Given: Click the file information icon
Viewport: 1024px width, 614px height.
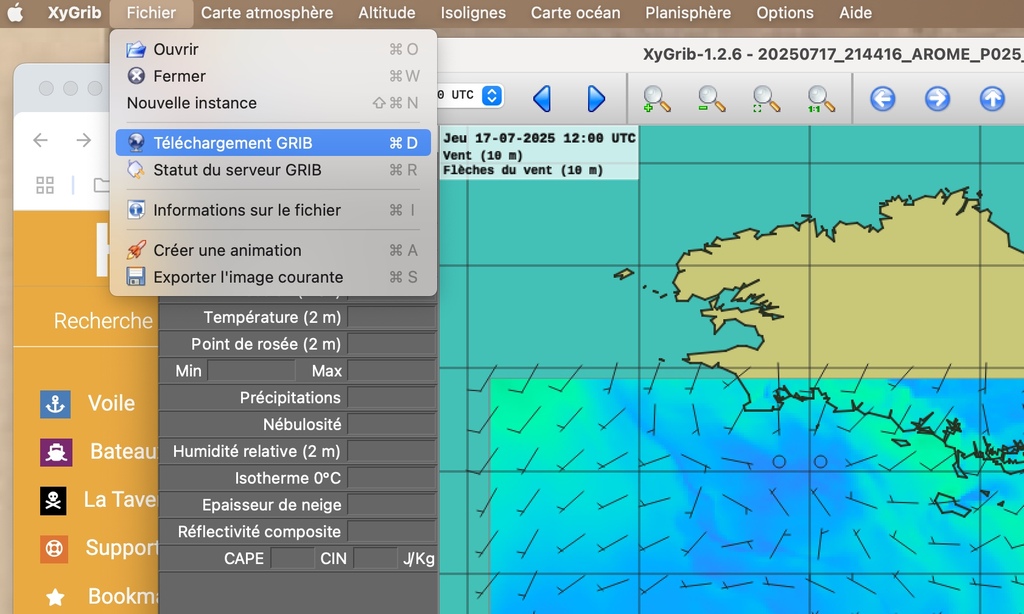Looking at the screenshot, I should (136, 210).
